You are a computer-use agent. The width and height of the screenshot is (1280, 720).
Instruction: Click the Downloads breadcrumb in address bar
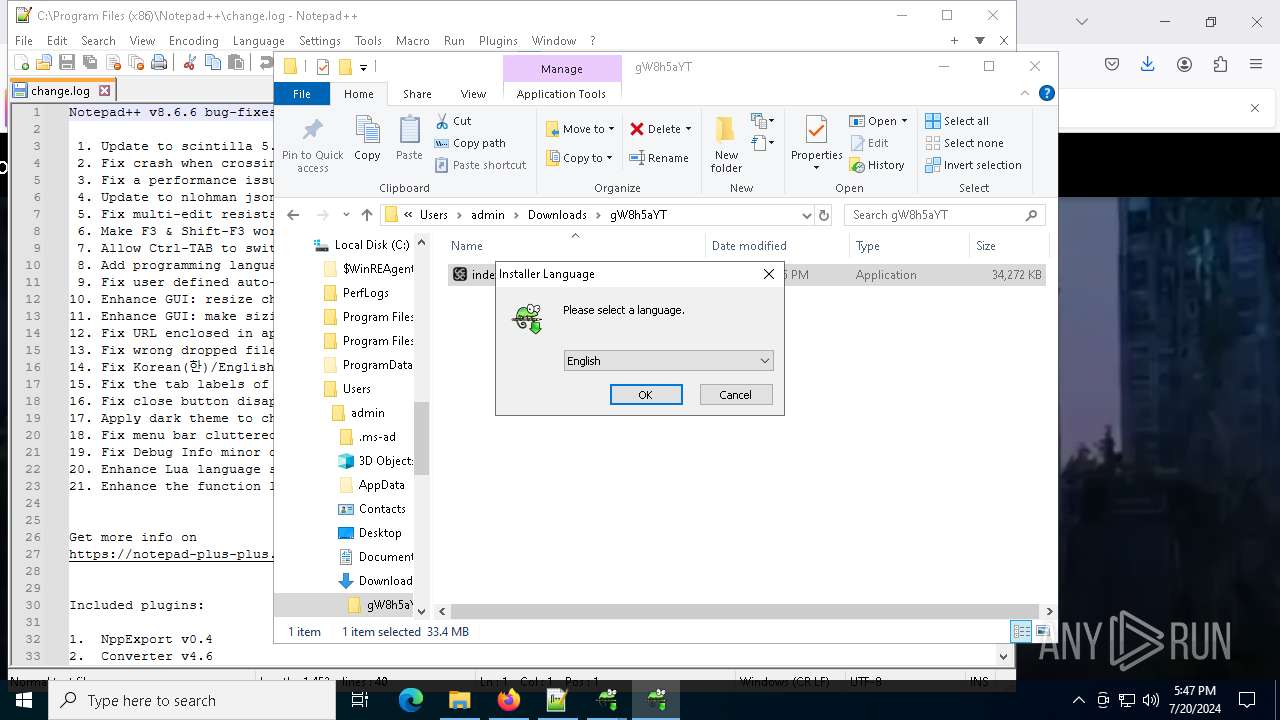[x=557, y=215]
